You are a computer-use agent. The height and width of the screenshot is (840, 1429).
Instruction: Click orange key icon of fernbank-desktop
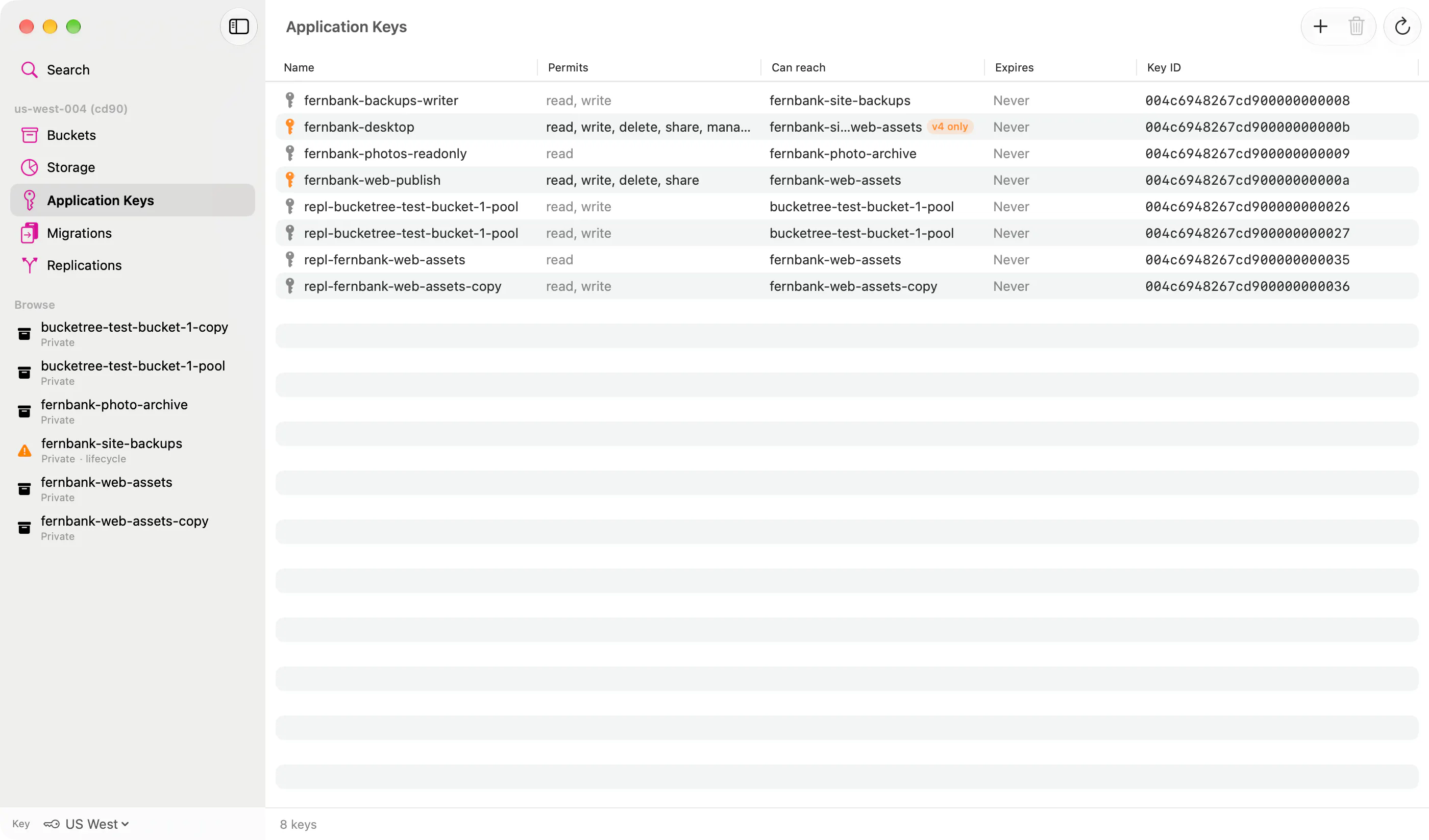click(x=290, y=127)
